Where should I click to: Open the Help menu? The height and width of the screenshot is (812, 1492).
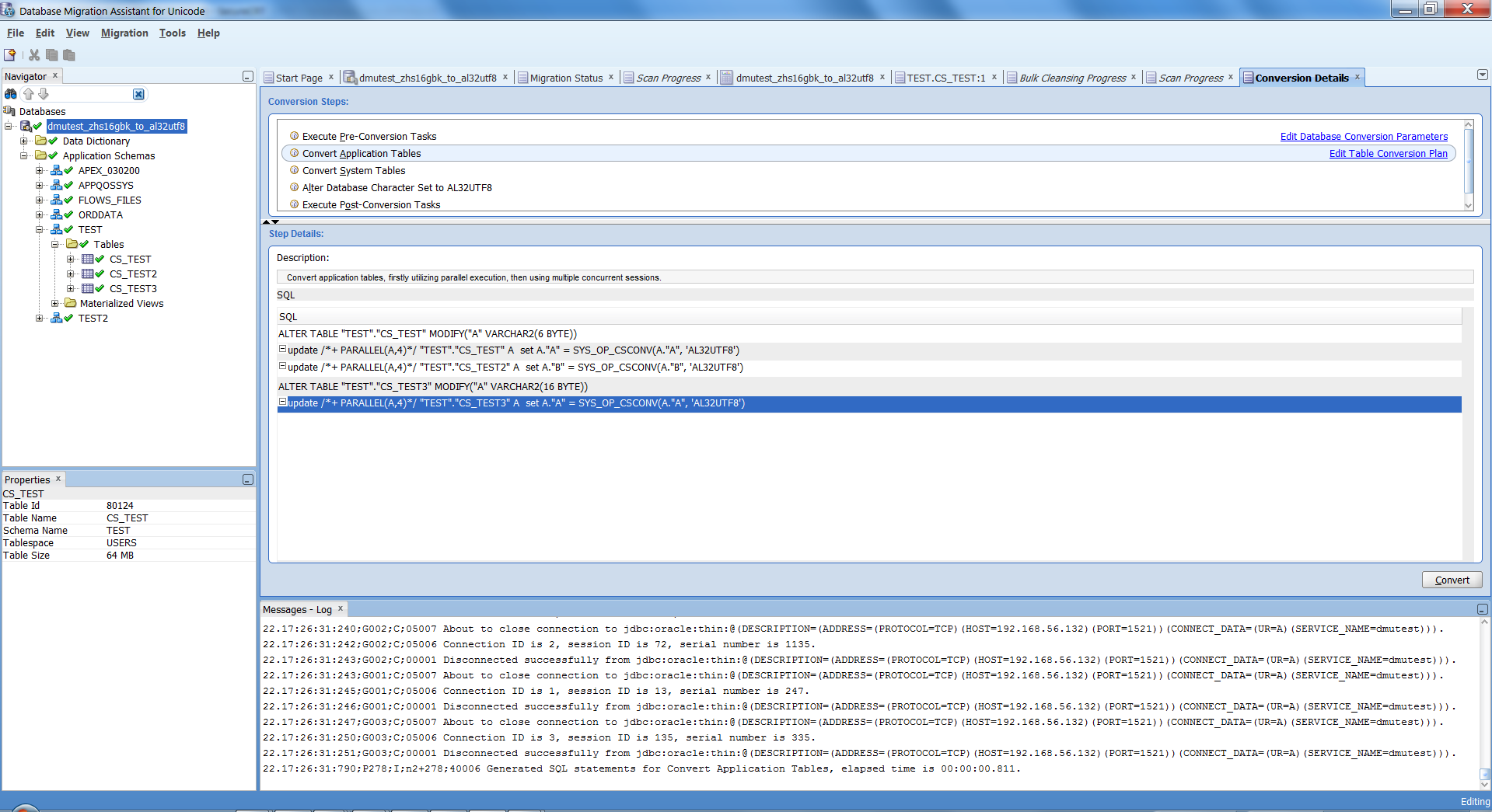click(x=208, y=33)
